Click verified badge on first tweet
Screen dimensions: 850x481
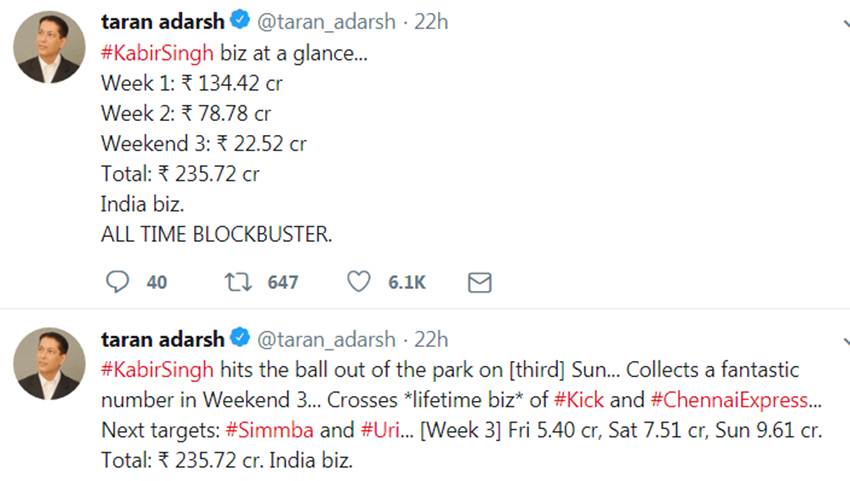[x=241, y=22]
